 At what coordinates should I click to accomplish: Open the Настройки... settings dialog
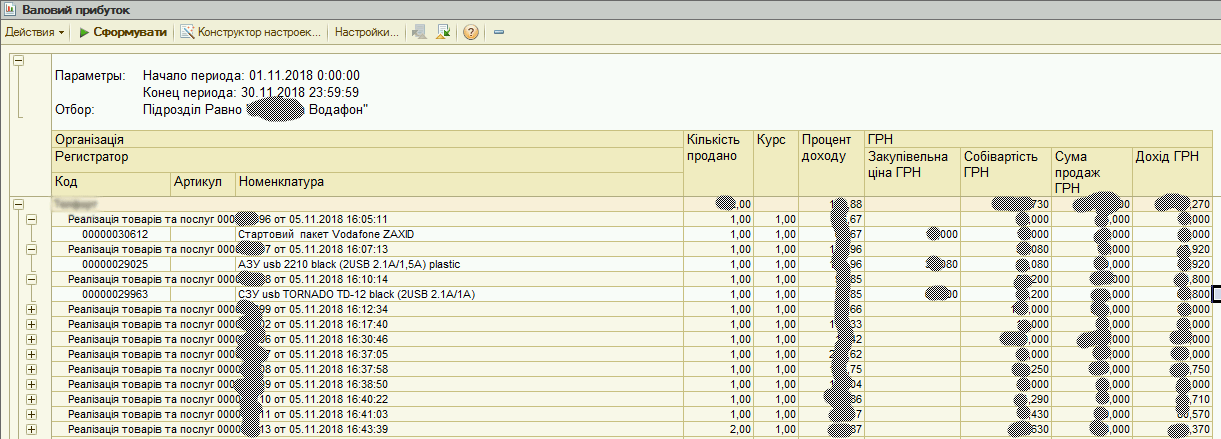click(x=367, y=32)
